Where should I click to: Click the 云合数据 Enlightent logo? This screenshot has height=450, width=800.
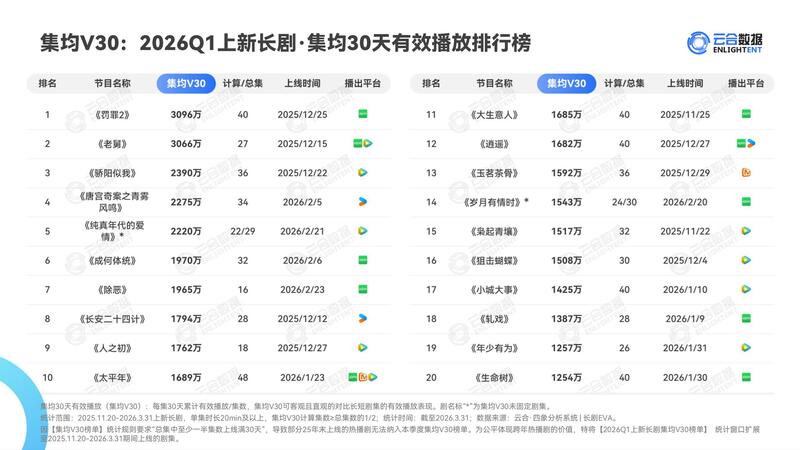click(x=733, y=42)
